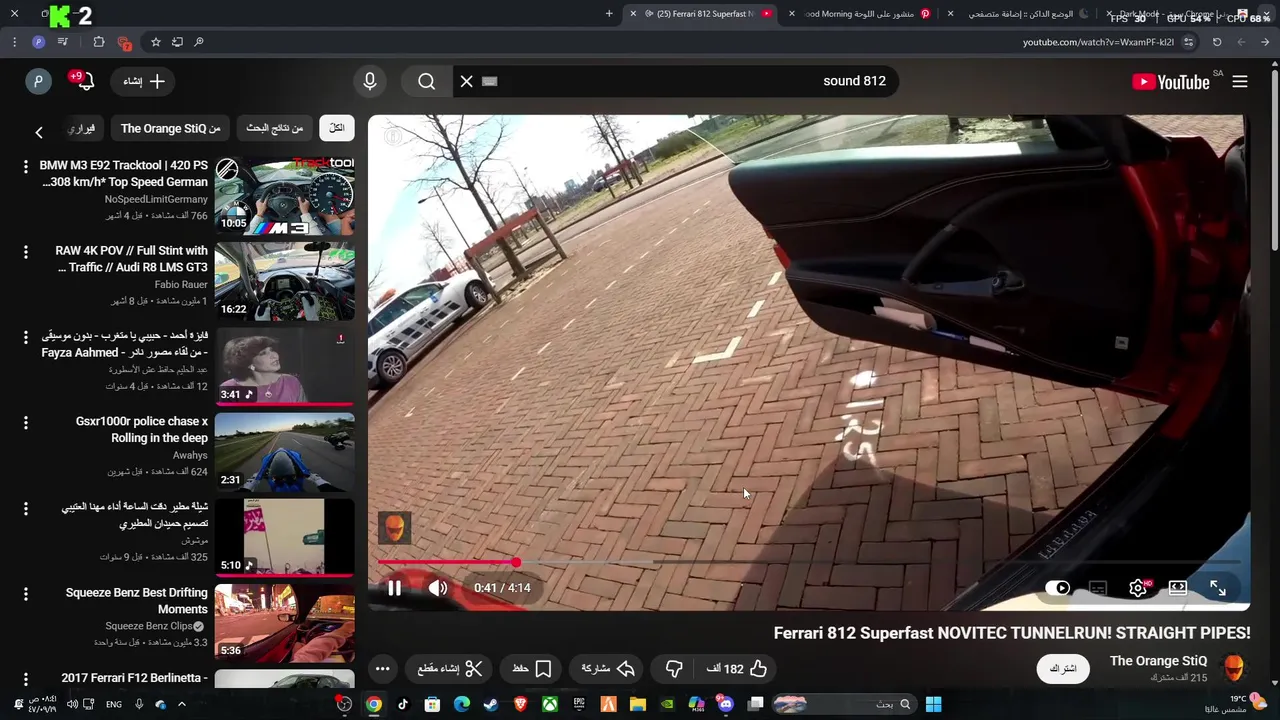Reload the page with the refresh icon
The height and width of the screenshot is (720, 1280).
click(1217, 42)
